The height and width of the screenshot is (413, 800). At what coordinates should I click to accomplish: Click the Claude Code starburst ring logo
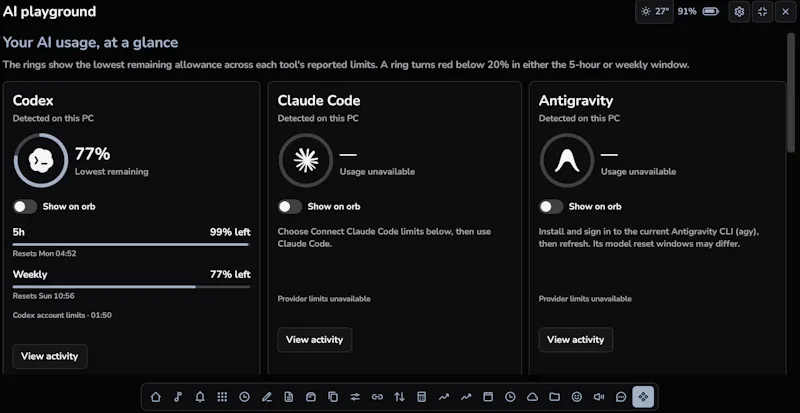306,160
